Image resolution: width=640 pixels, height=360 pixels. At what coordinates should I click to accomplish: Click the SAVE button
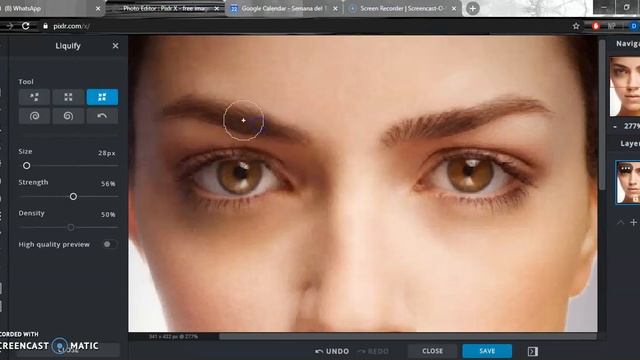(487, 351)
